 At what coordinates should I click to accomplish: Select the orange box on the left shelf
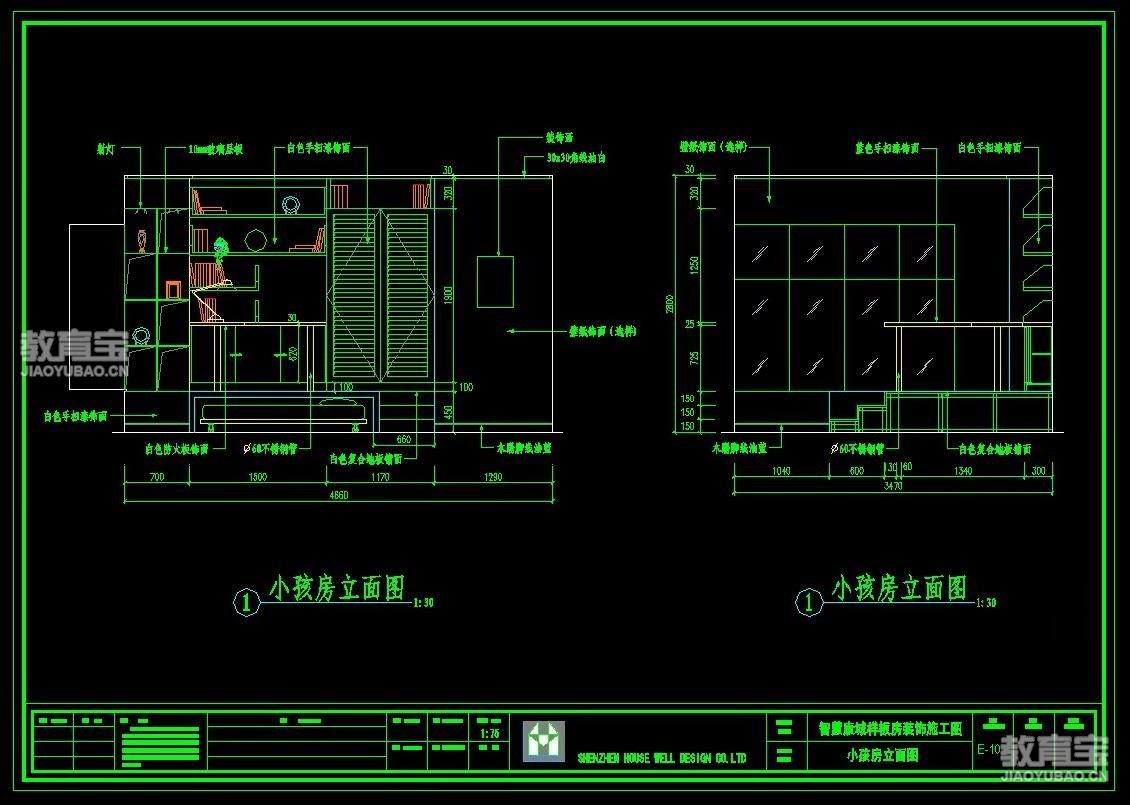[174, 290]
